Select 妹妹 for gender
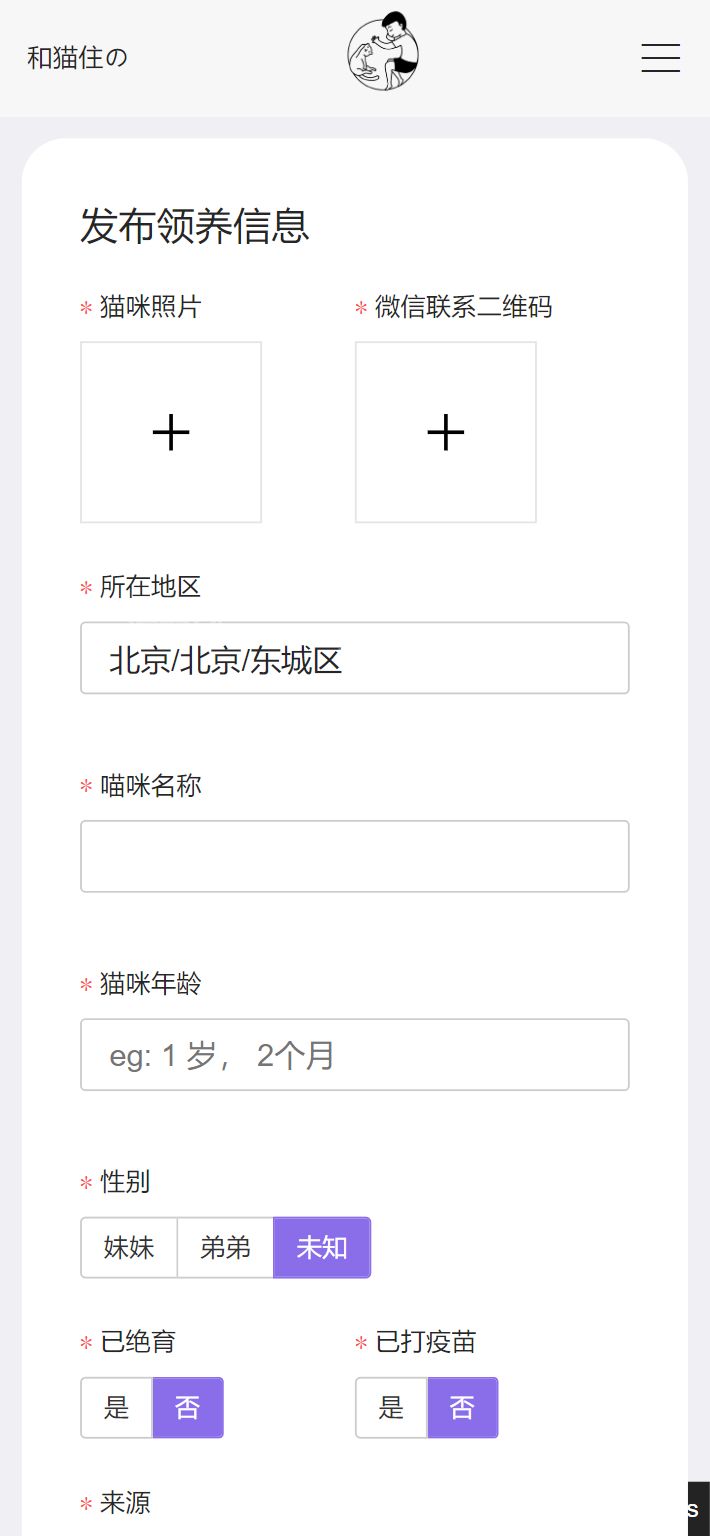 pos(129,1247)
